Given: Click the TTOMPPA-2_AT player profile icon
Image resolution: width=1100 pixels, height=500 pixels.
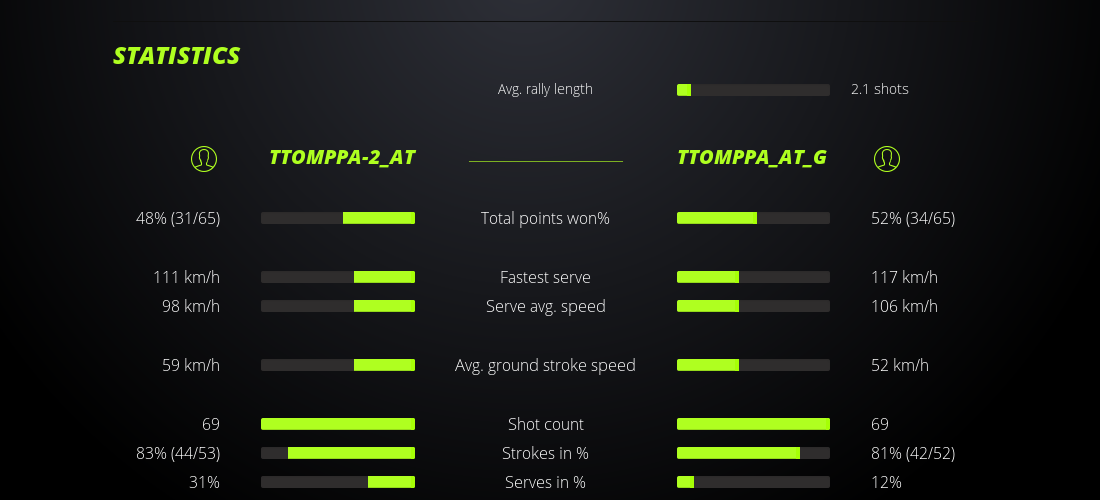Looking at the screenshot, I should pyautogui.click(x=204, y=158).
